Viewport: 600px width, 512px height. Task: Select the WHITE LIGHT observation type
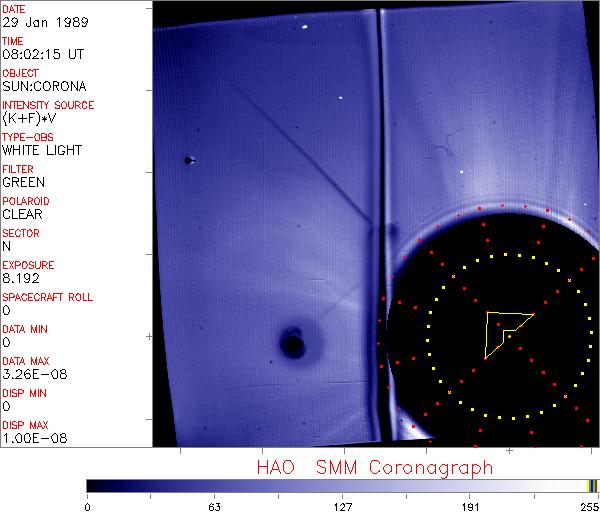coord(42,150)
